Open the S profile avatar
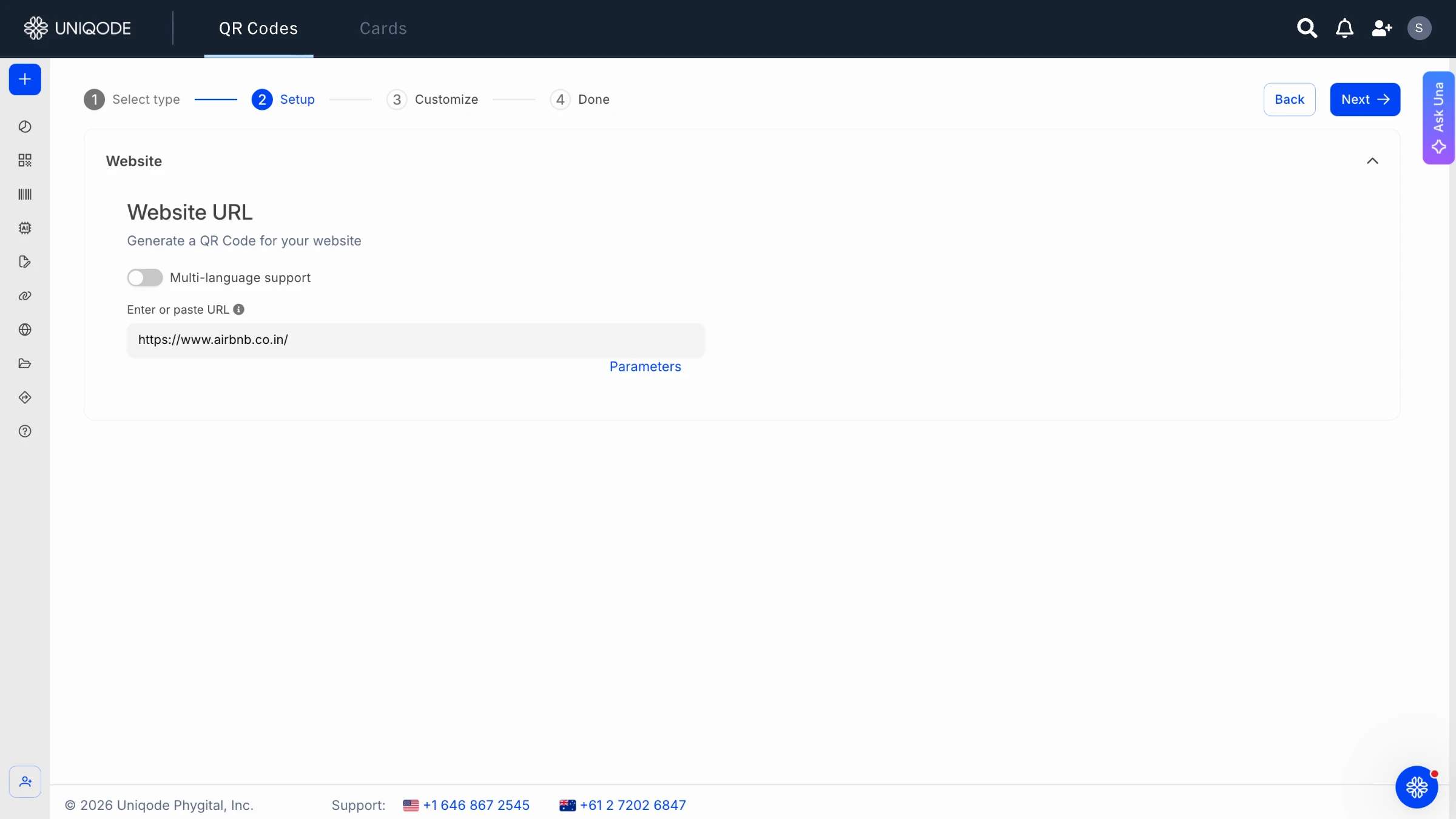 point(1419,28)
